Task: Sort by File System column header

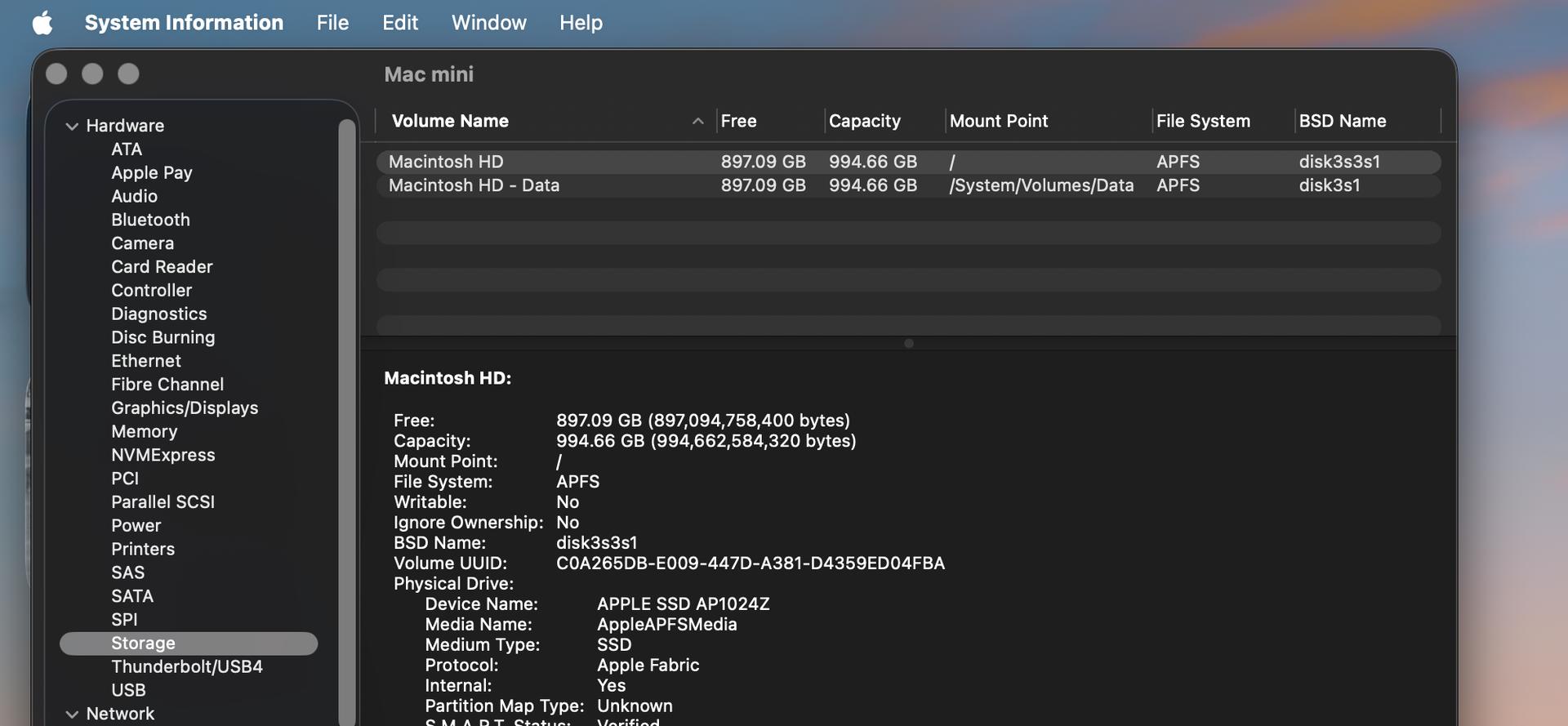Action: coord(1203,121)
